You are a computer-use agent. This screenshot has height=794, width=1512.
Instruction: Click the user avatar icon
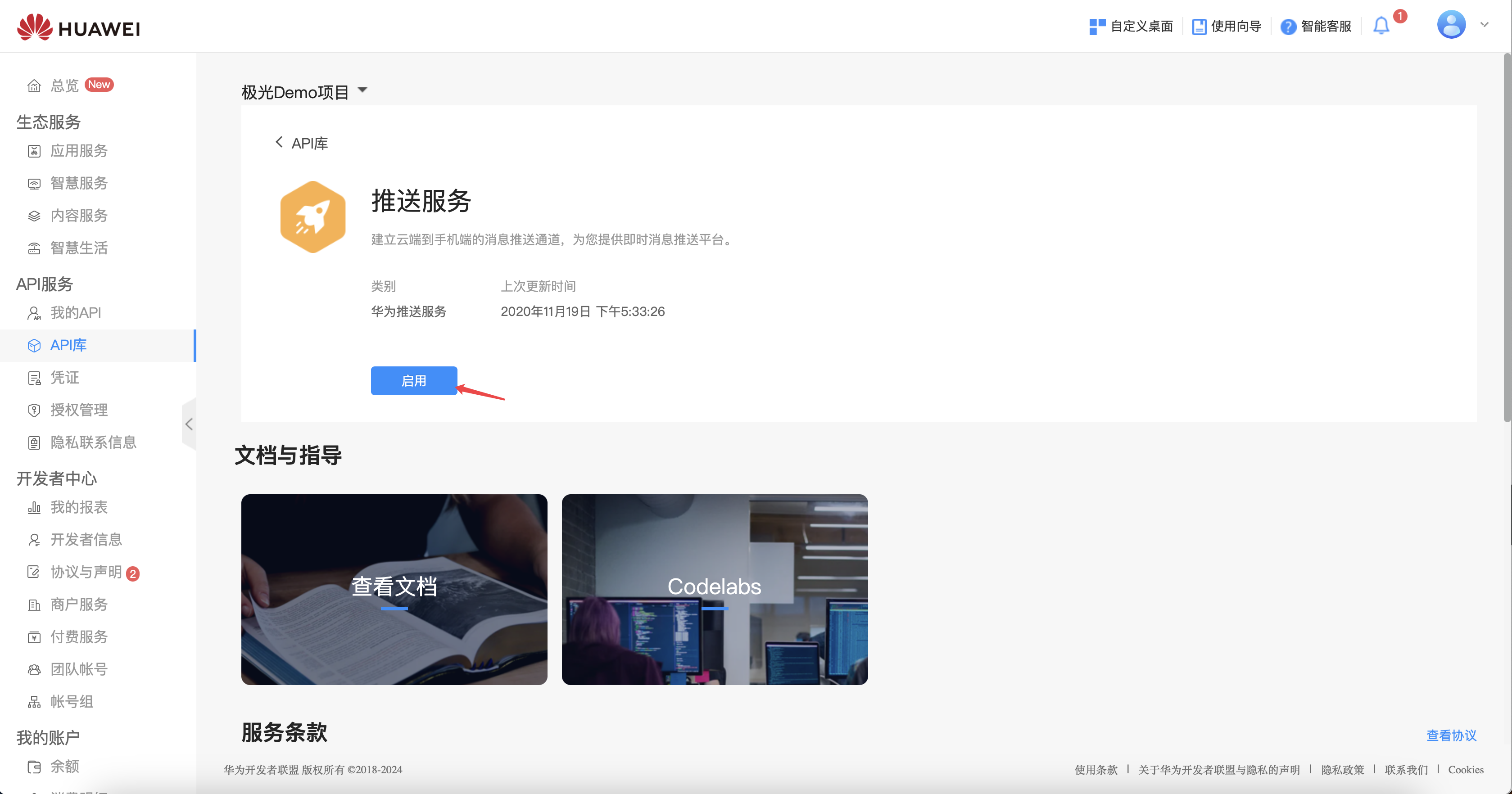pyautogui.click(x=1451, y=25)
